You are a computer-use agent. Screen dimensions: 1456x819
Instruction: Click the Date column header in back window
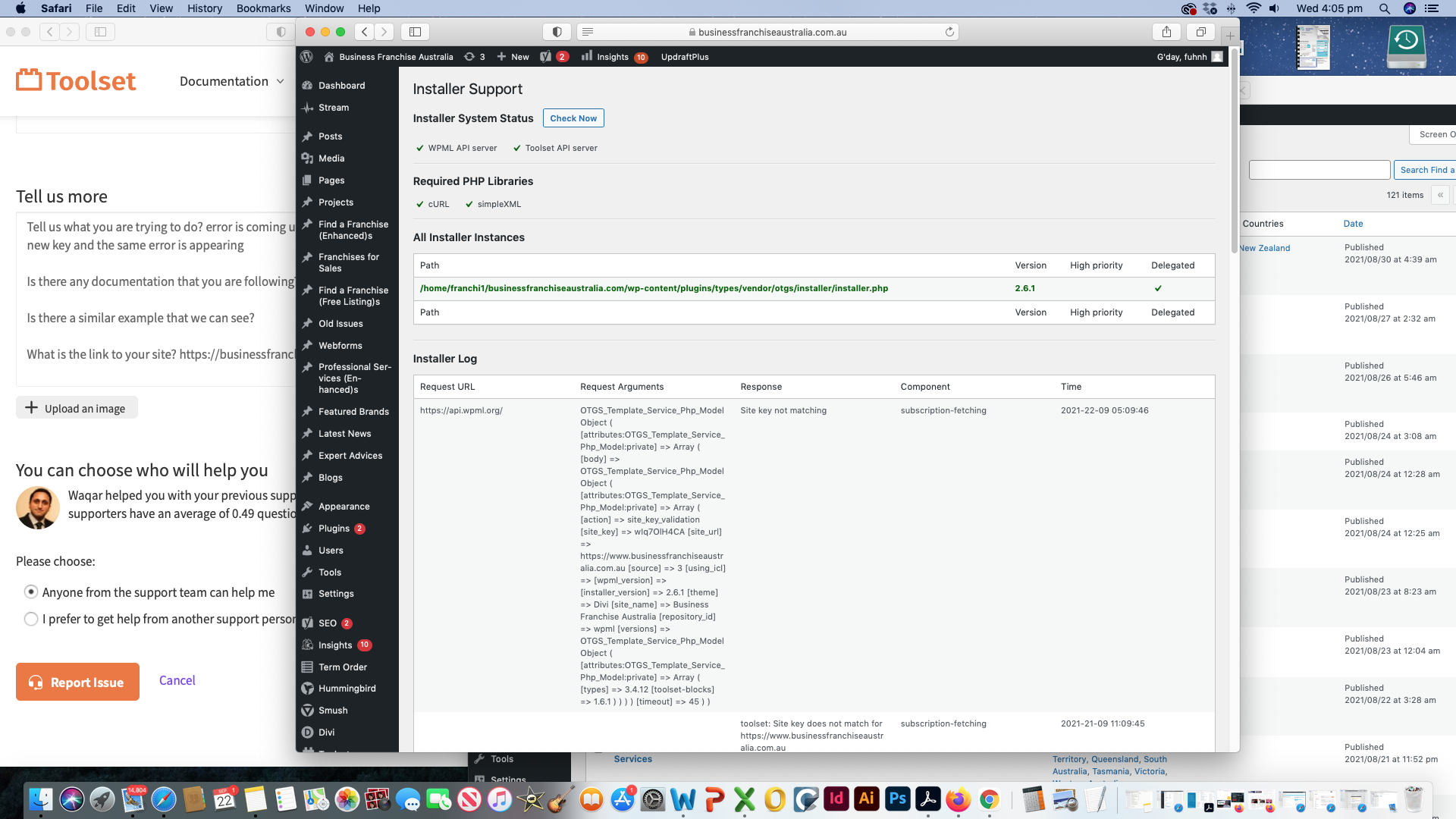coord(1353,224)
